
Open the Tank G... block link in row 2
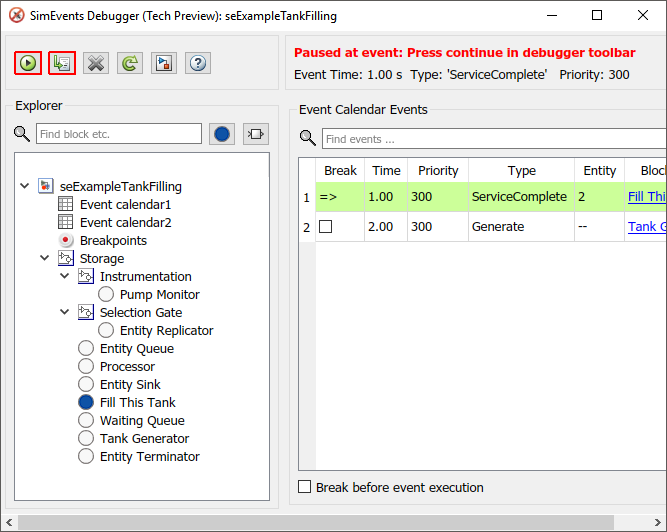(x=647, y=227)
